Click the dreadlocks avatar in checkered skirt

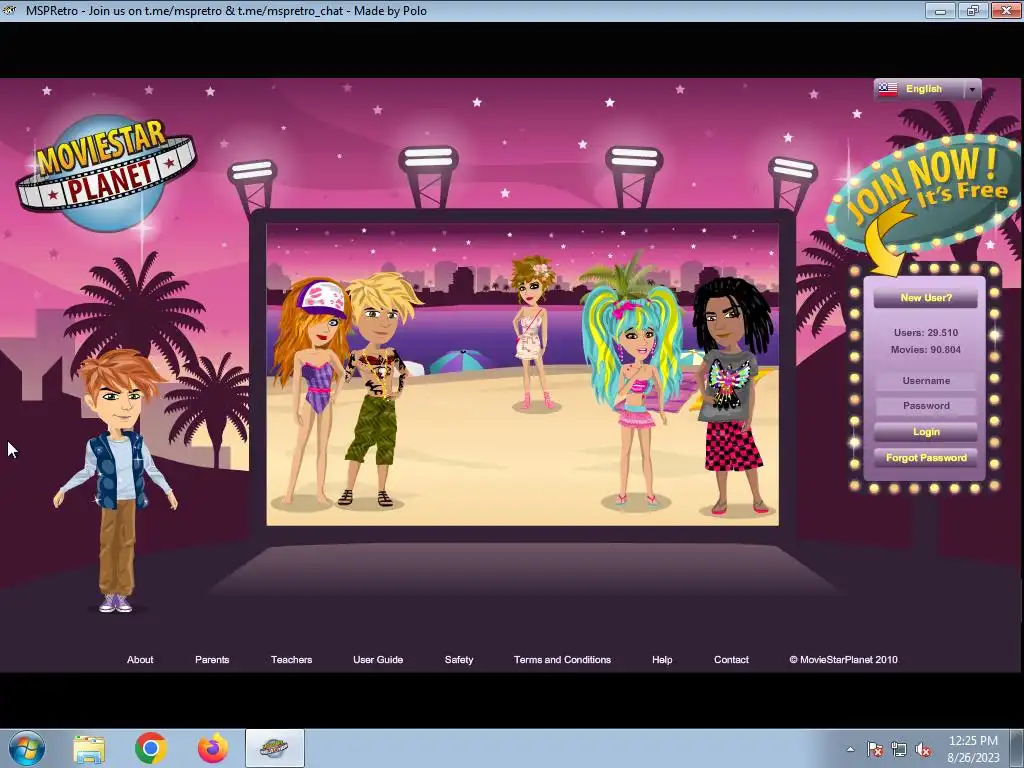coord(731,396)
